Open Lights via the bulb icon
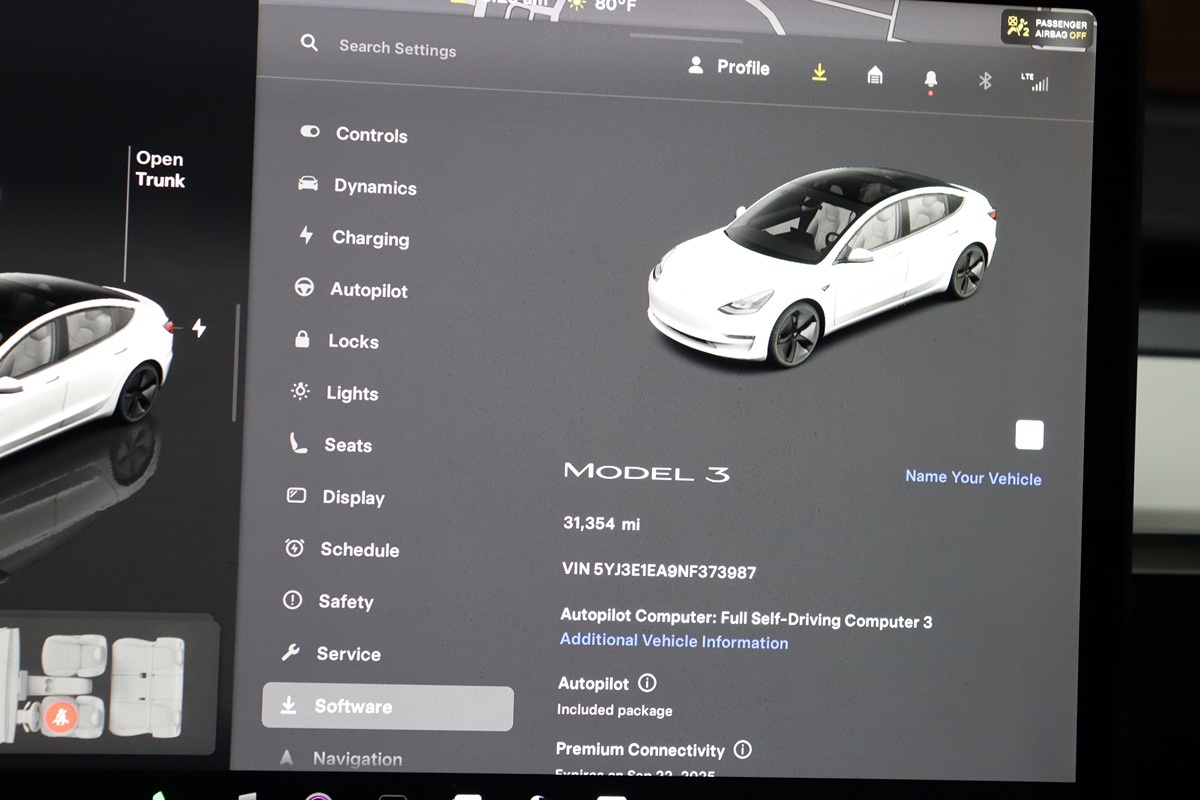 pos(300,391)
